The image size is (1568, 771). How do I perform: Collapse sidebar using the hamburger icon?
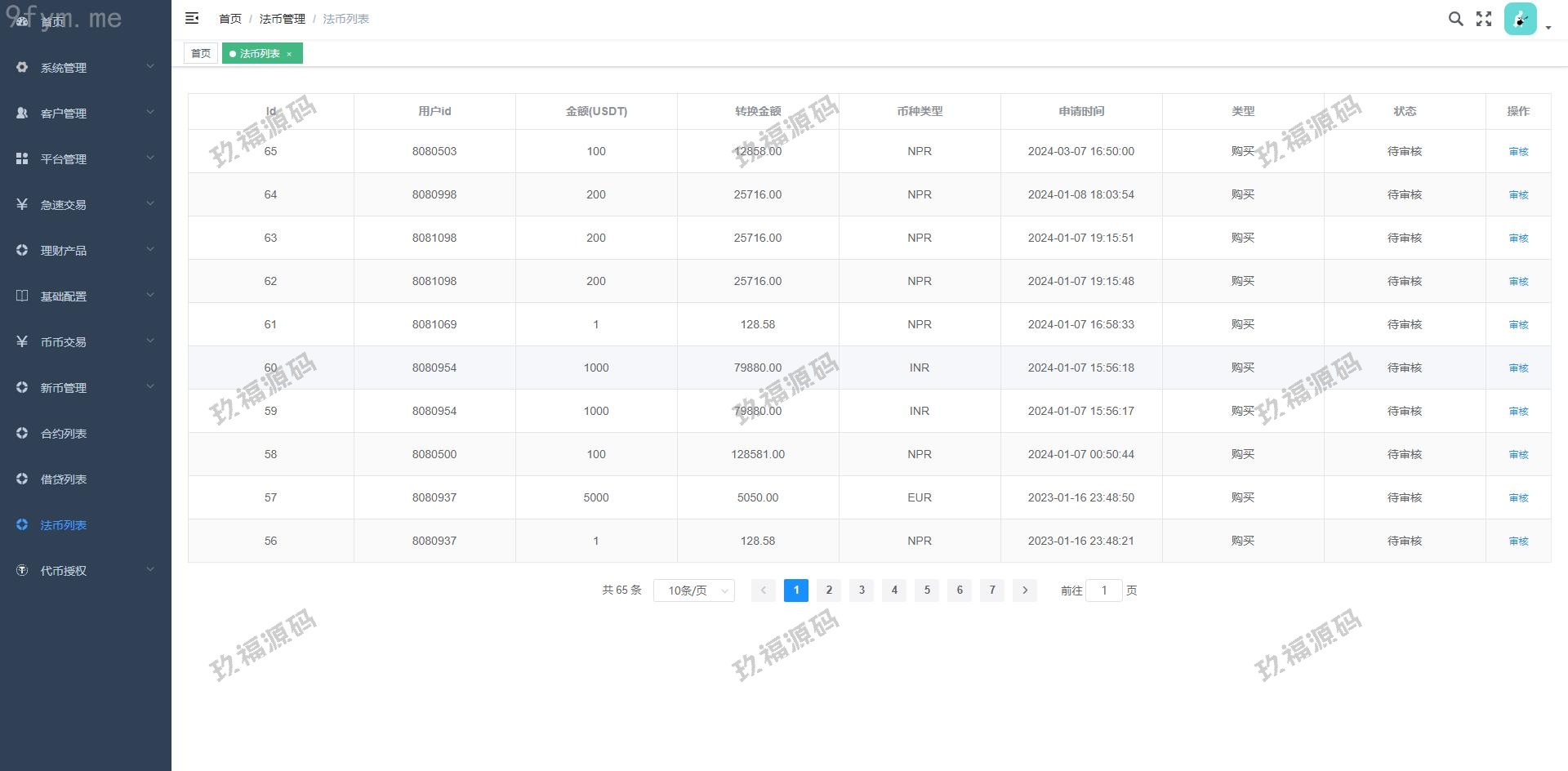click(192, 18)
